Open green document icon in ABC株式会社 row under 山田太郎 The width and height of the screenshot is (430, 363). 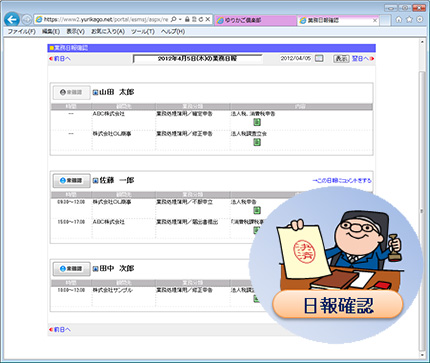(x=257, y=122)
